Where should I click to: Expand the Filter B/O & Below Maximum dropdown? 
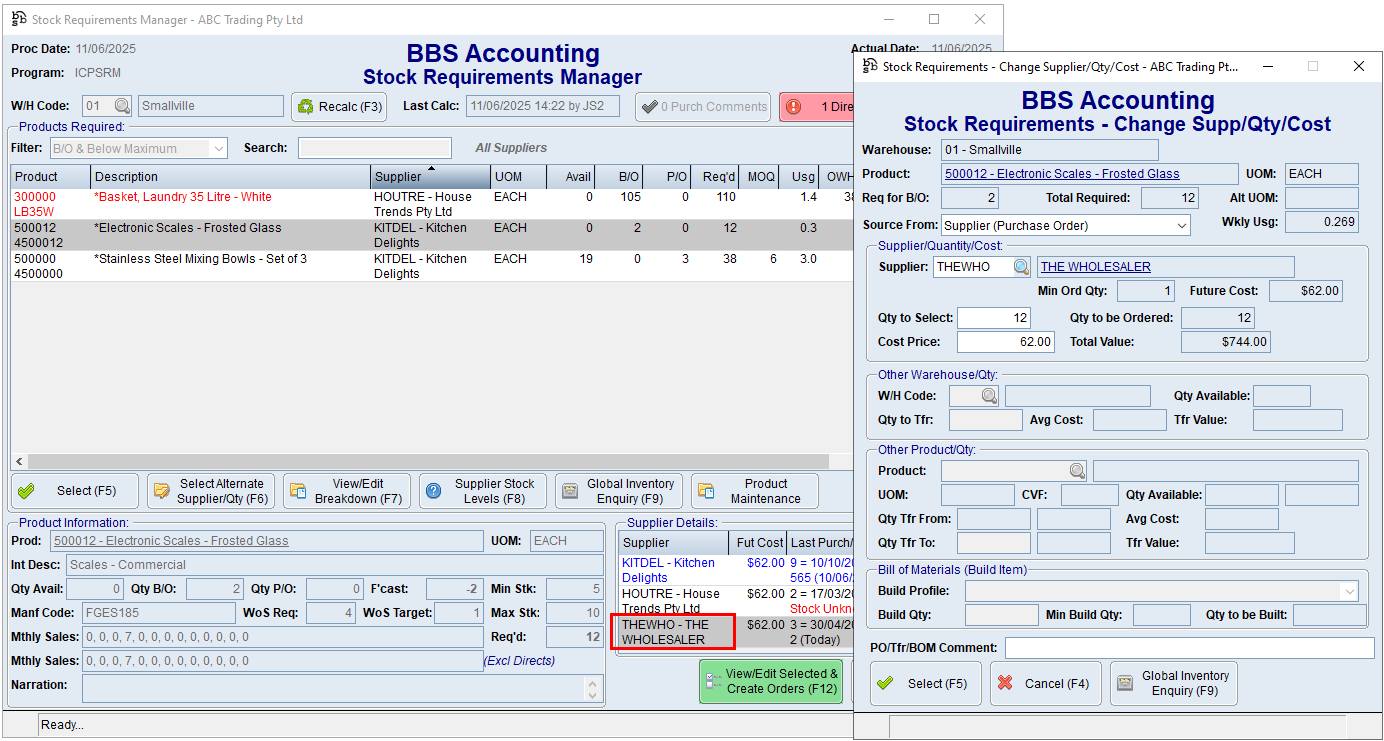pyautogui.click(x=219, y=149)
